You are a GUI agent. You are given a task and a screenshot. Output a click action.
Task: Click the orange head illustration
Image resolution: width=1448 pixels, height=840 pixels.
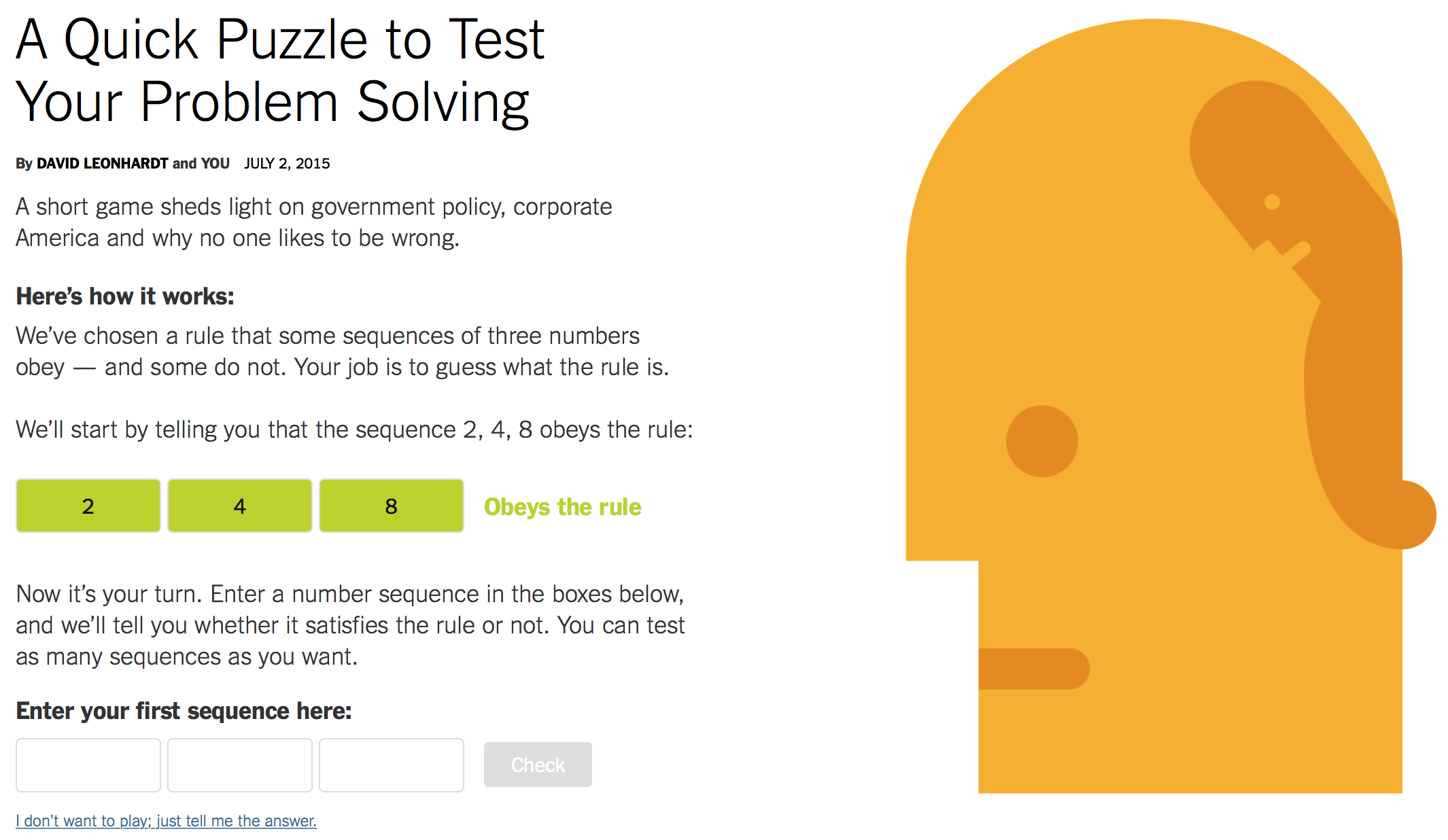(x=1156, y=340)
